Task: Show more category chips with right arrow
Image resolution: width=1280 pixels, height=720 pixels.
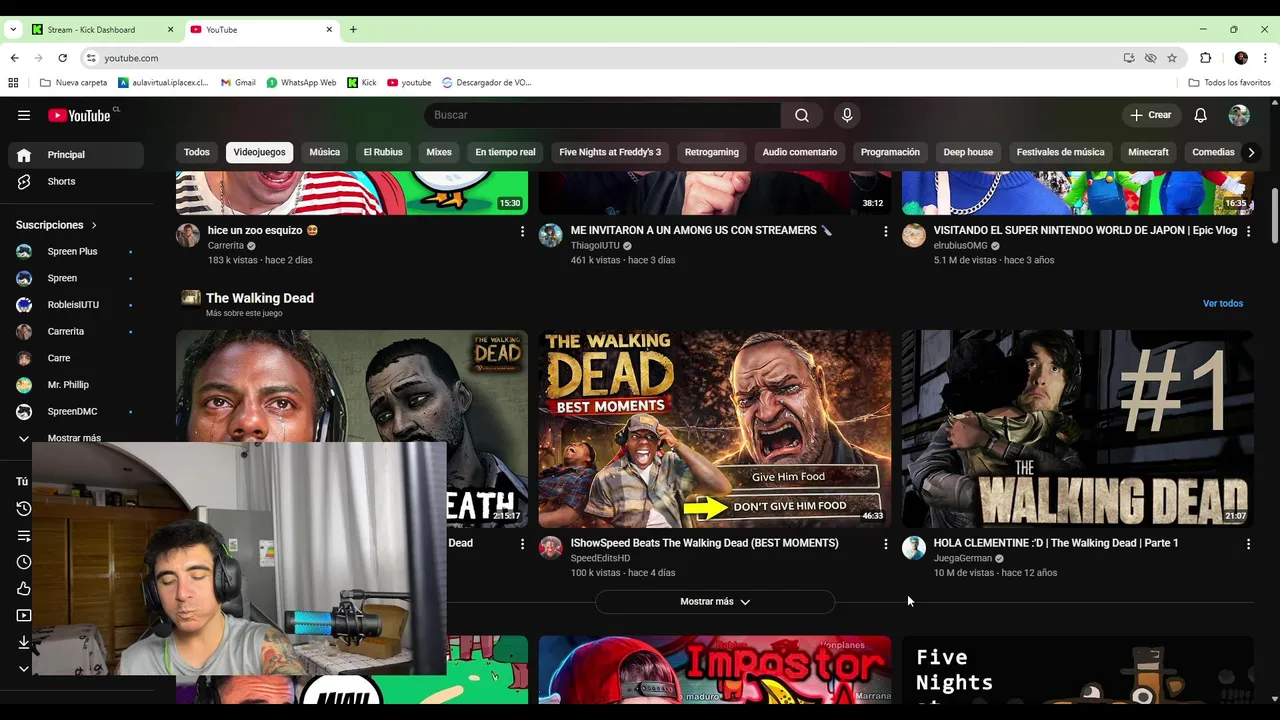Action: coord(1251,152)
